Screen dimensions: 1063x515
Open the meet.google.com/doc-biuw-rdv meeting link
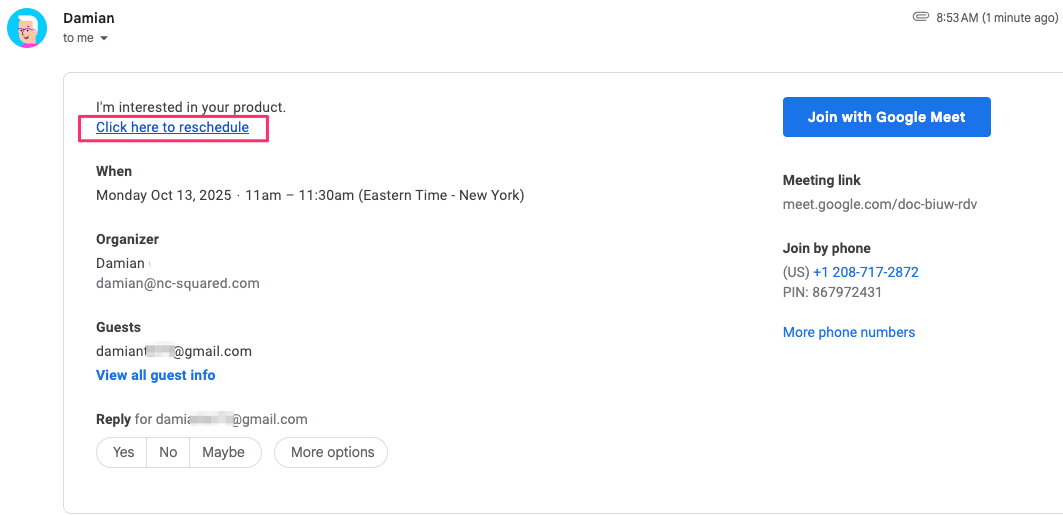pyautogui.click(x=879, y=204)
